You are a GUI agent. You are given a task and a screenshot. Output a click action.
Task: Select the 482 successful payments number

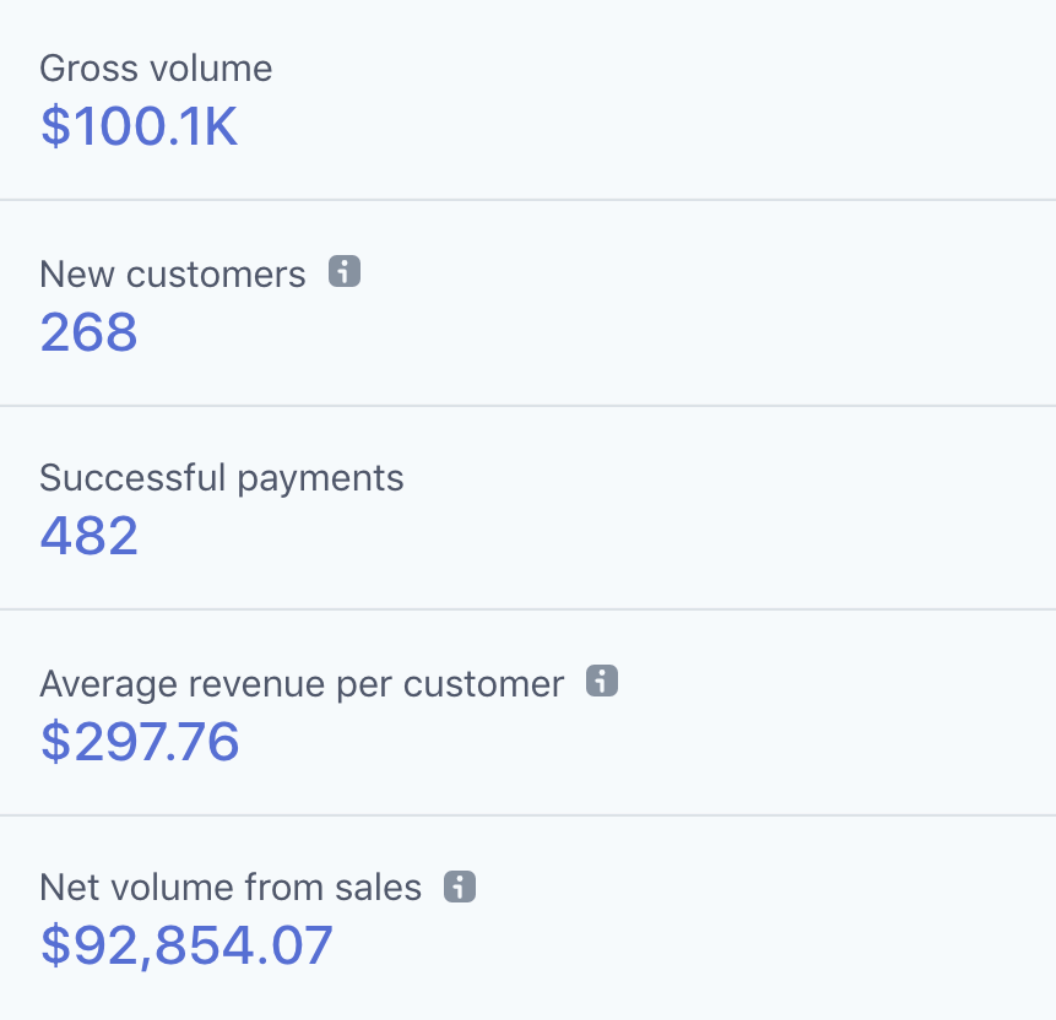coord(89,536)
